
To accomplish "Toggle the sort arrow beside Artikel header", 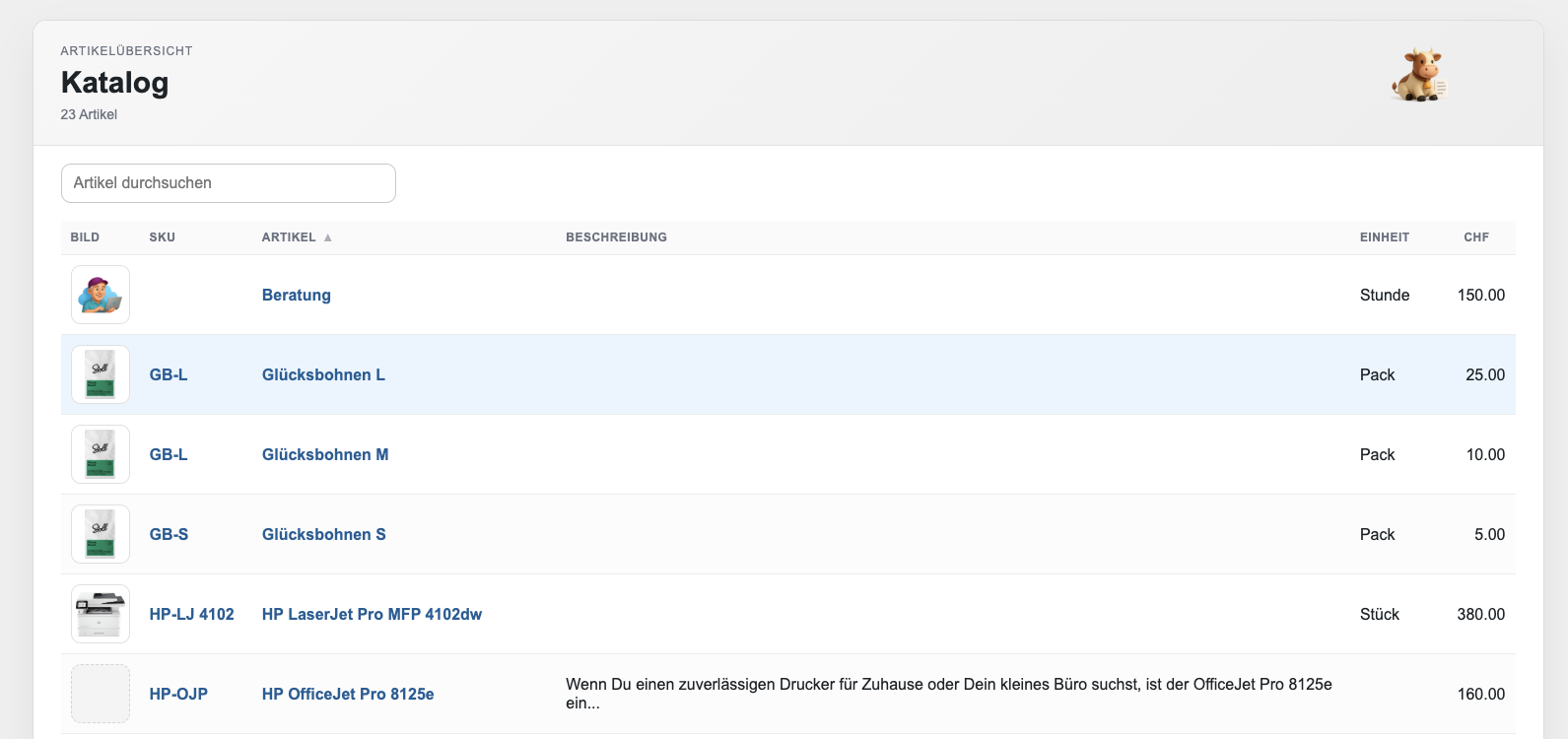I will tap(328, 237).
